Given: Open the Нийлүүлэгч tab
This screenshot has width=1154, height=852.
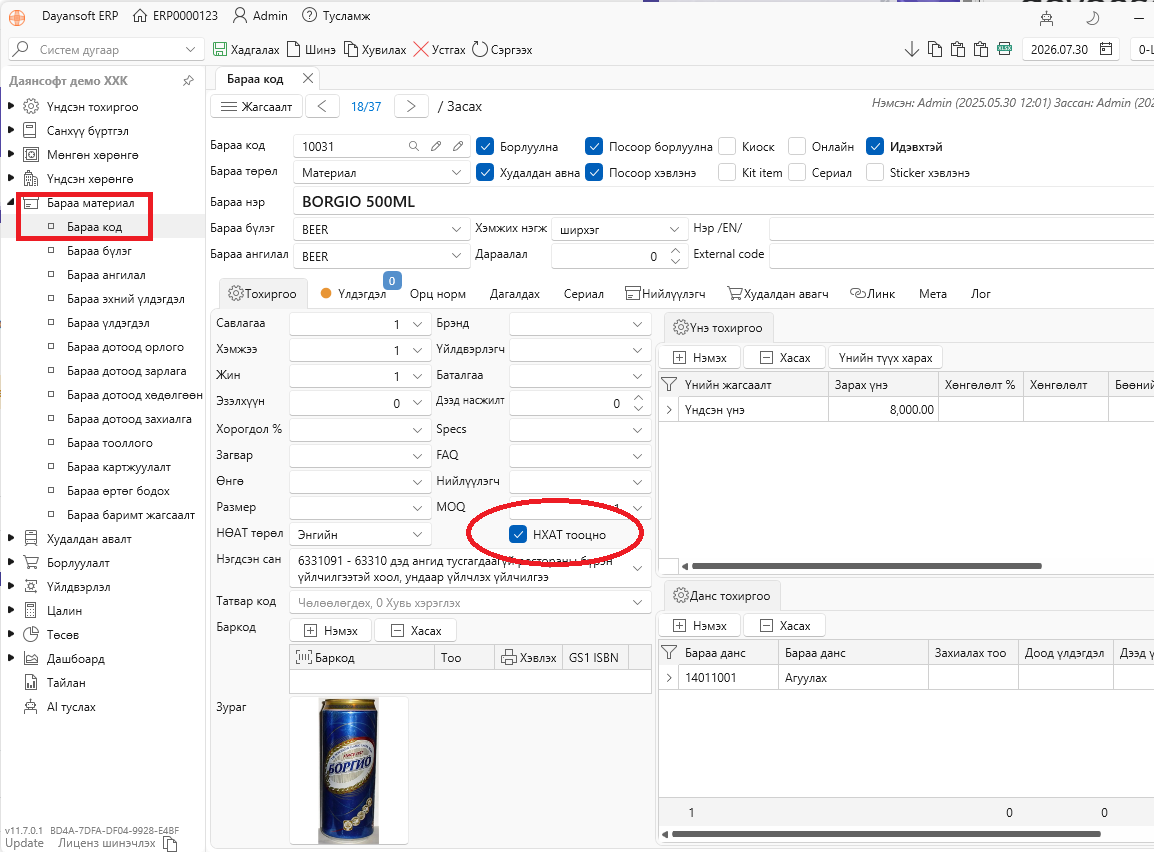Looking at the screenshot, I should coord(665,294).
